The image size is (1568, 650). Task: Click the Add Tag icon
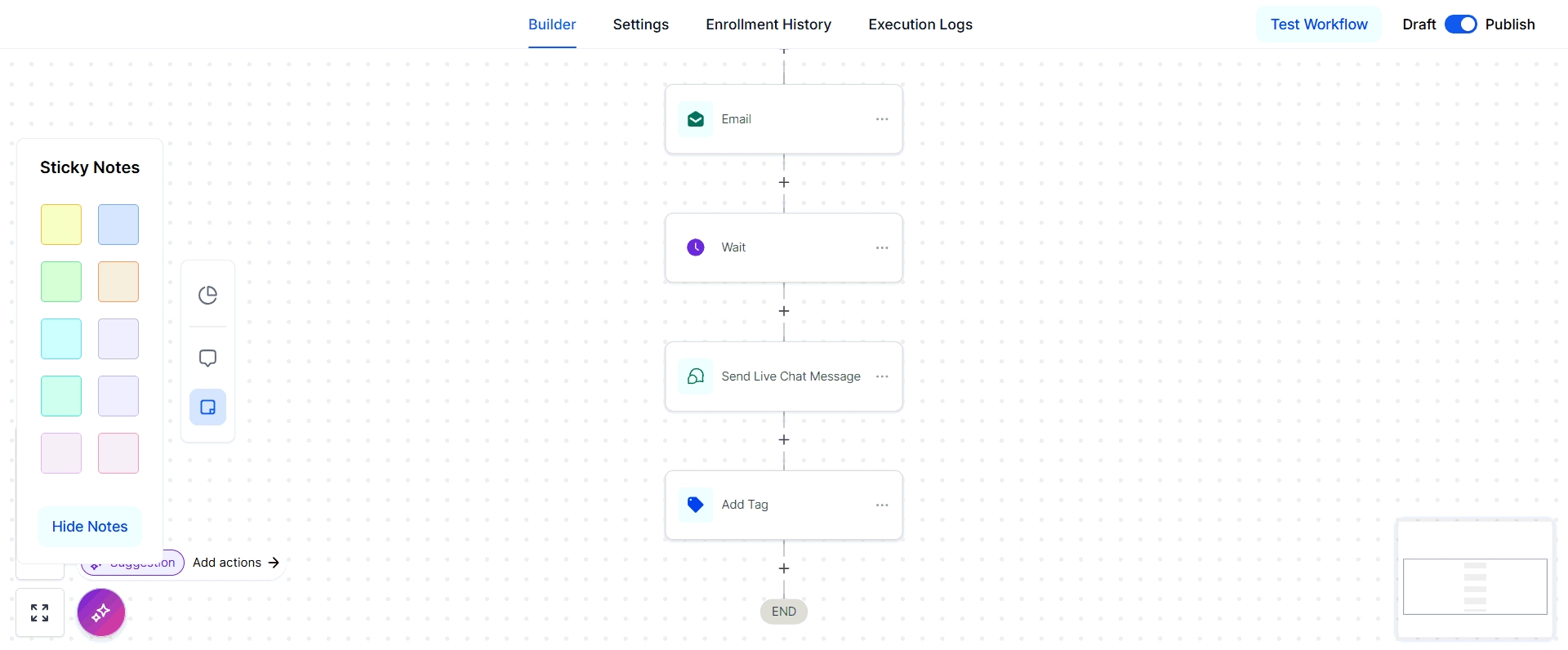pyautogui.click(x=696, y=505)
